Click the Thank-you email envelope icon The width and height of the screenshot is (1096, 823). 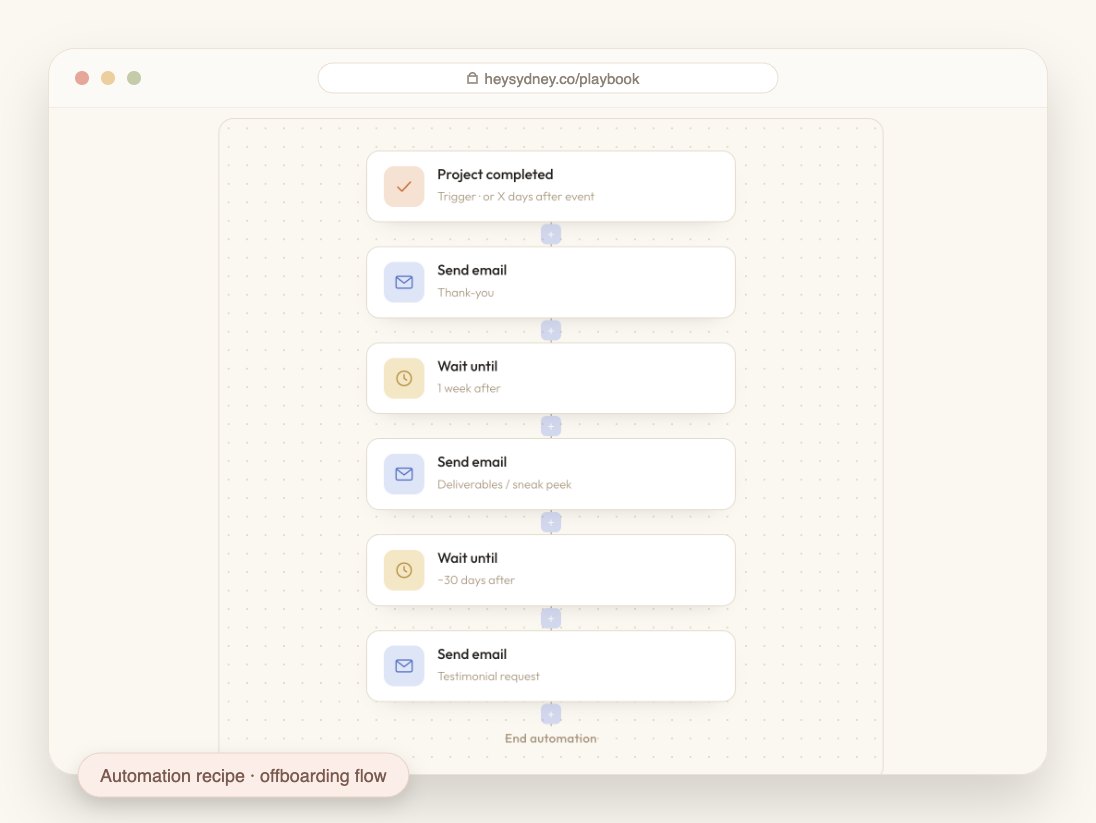[404, 282]
